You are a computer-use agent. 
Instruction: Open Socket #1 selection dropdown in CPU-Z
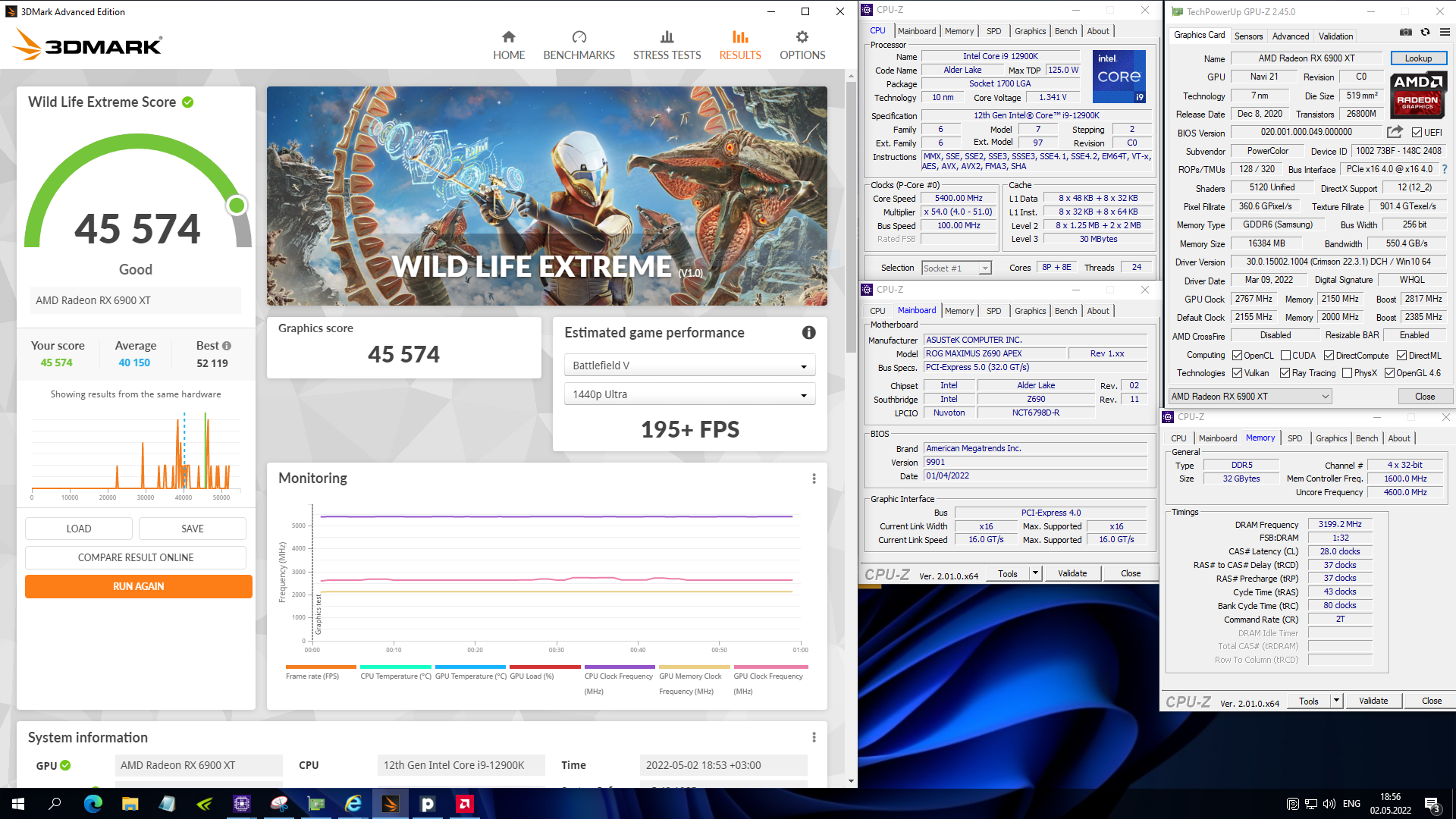(956, 268)
